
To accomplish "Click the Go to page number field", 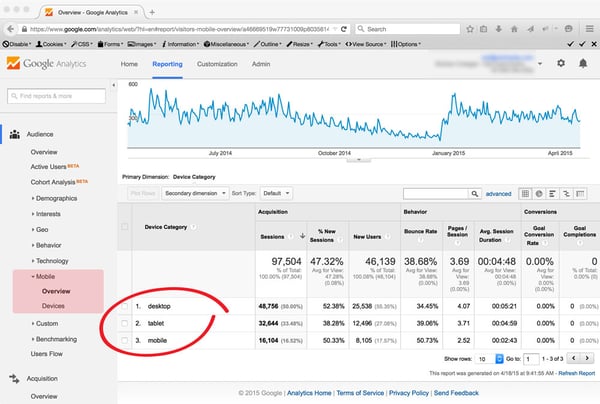I will point(531,359).
